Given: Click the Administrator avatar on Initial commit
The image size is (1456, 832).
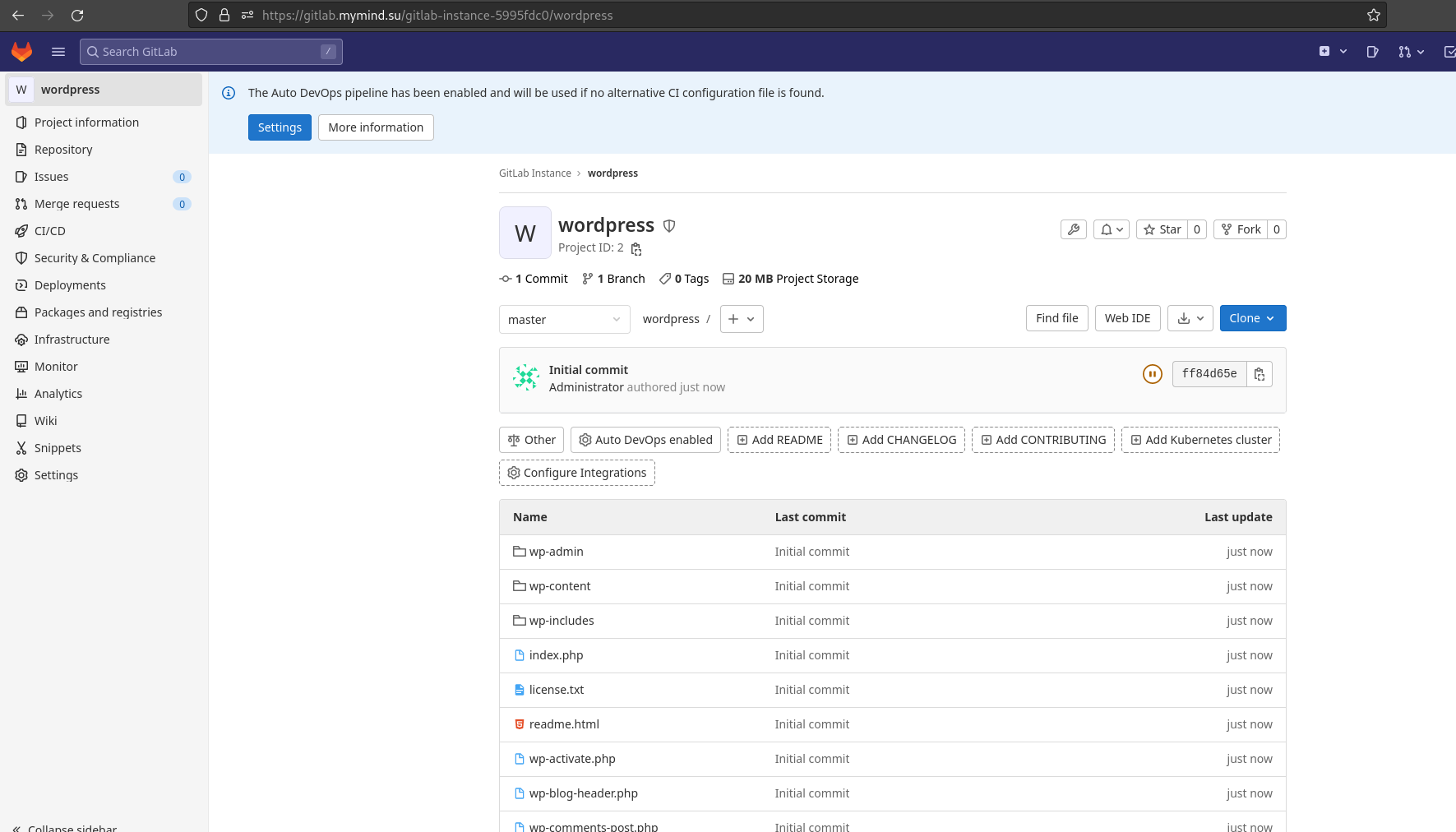Looking at the screenshot, I should [x=526, y=378].
